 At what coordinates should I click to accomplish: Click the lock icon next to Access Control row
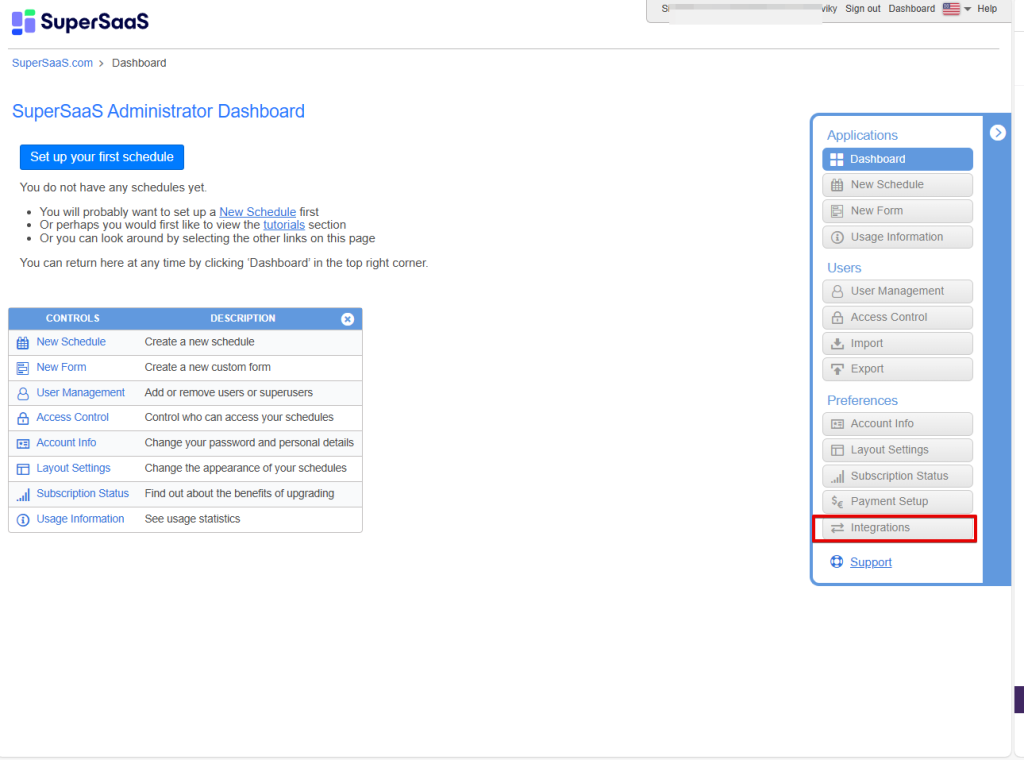click(23, 418)
